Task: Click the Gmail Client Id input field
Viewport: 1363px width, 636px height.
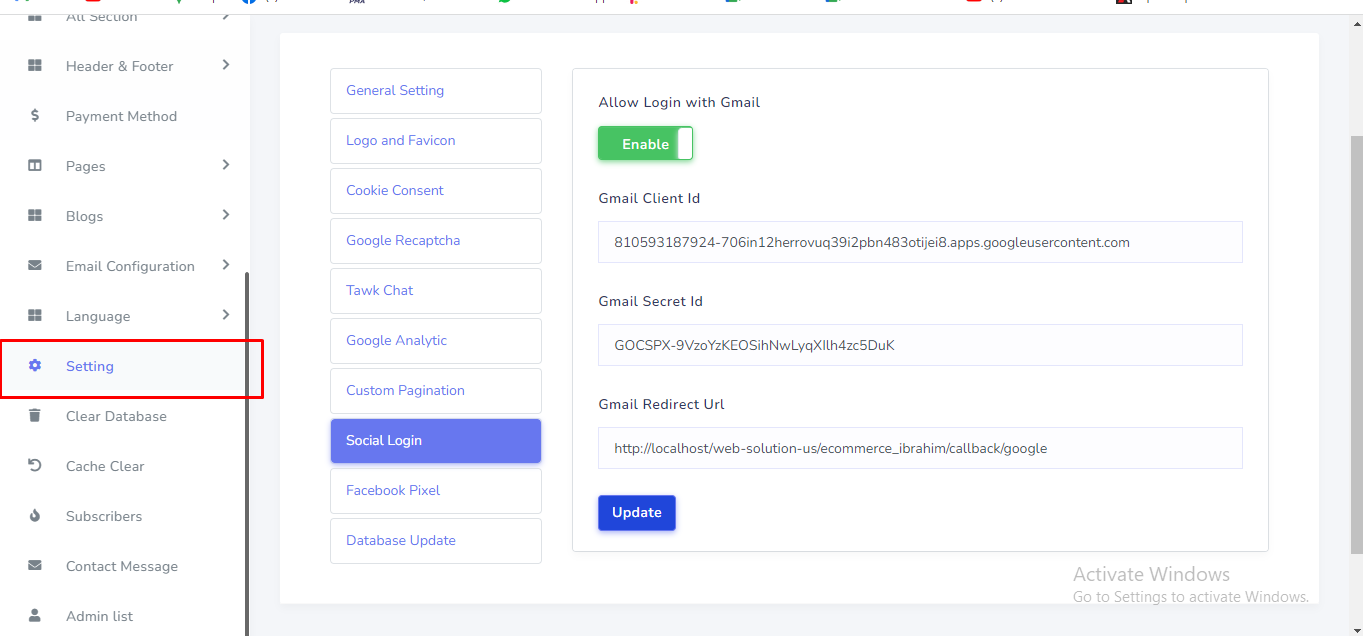Action: [919, 242]
